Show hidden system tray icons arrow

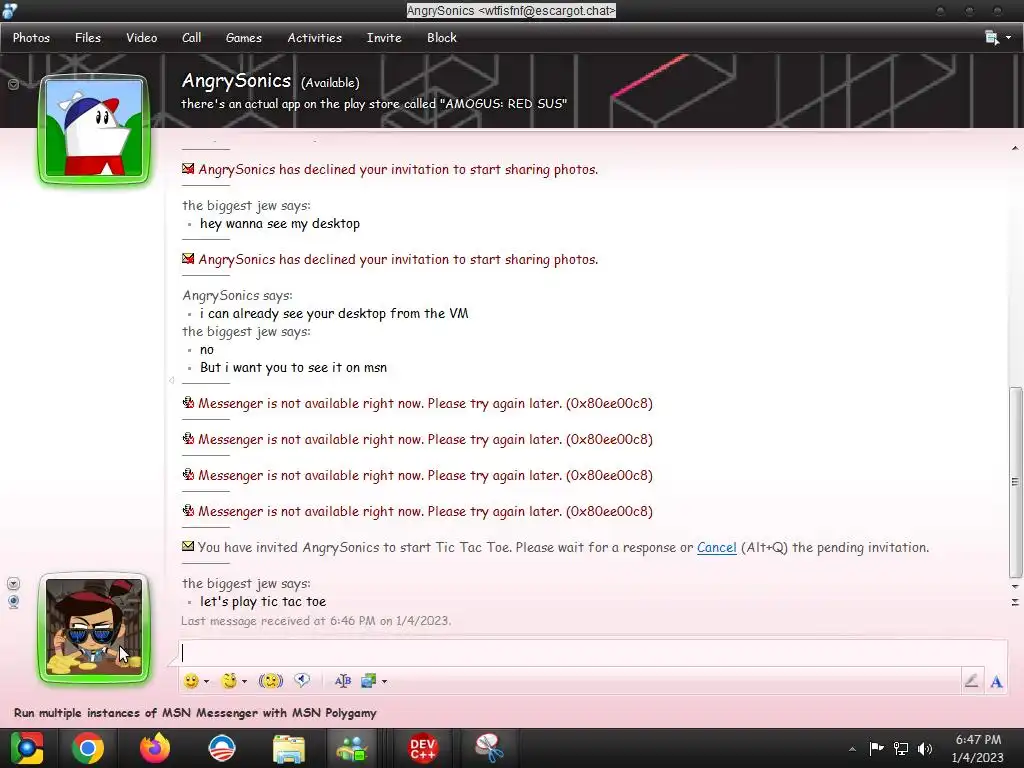[852, 749]
